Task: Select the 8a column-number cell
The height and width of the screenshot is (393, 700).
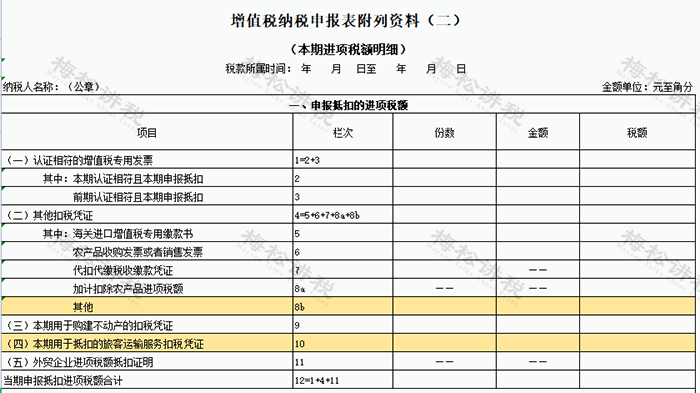Action: point(343,288)
